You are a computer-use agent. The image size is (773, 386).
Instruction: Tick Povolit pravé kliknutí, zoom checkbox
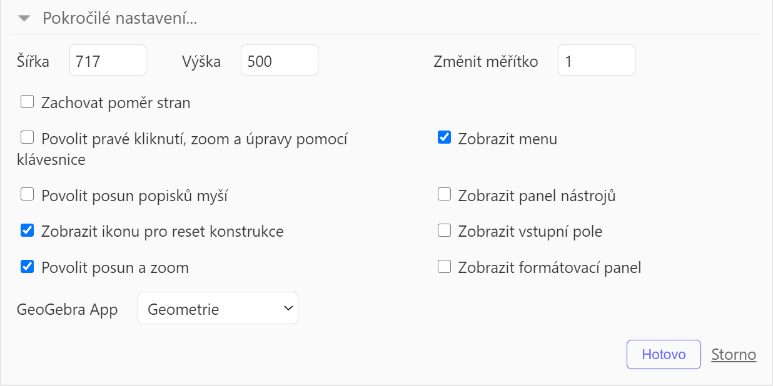click(27, 138)
